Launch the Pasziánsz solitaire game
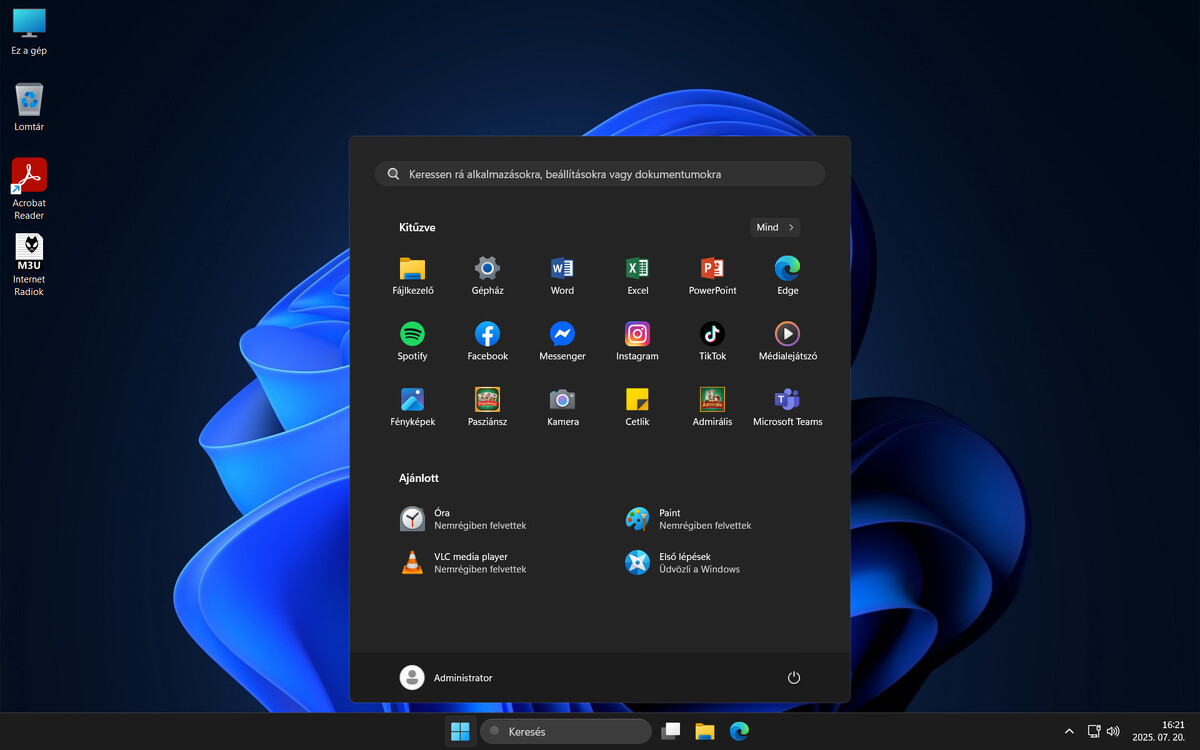Image resolution: width=1200 pixels, height=750 pixels. (487, 408)
